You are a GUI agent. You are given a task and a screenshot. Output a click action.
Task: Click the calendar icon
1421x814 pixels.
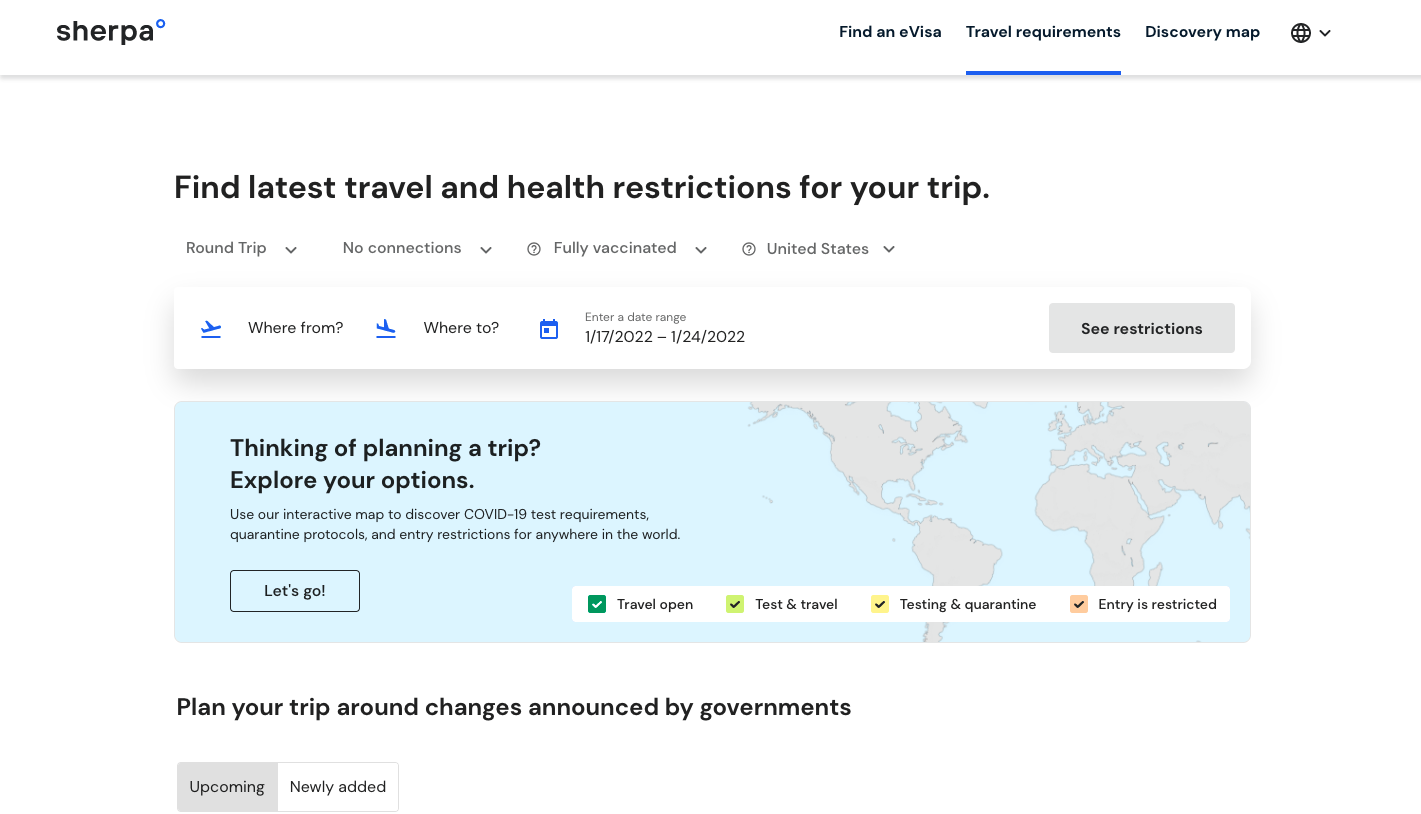coord(549,329)
